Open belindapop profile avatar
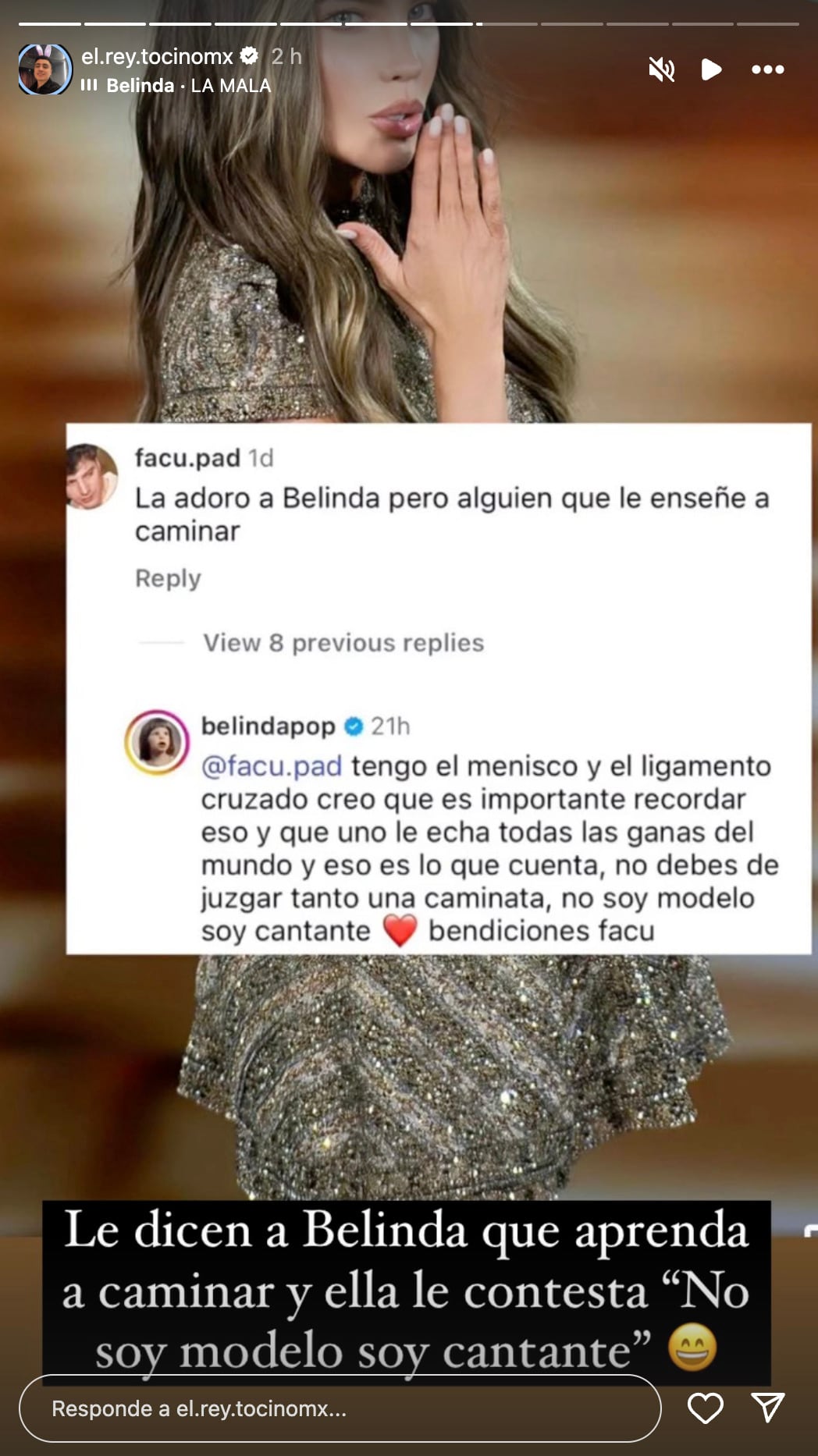 point(158,742)
